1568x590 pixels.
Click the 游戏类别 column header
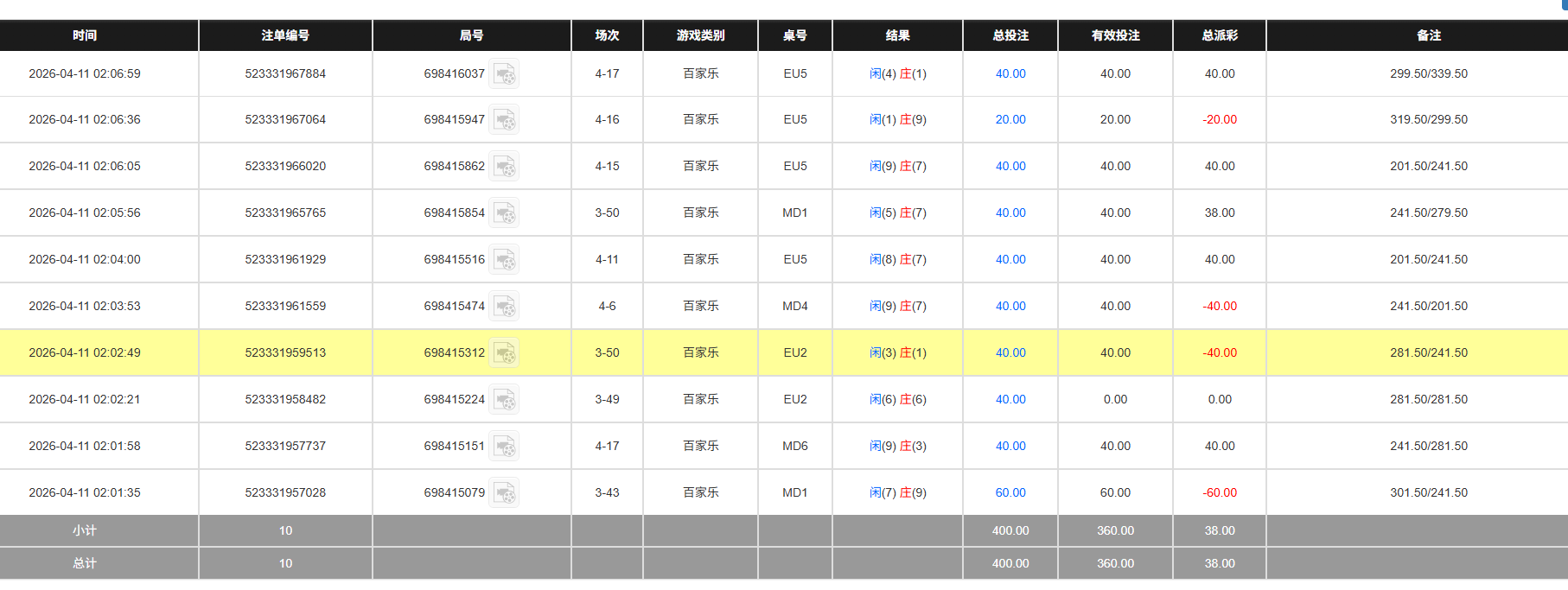pyautogui.click(x=700, y=35)
